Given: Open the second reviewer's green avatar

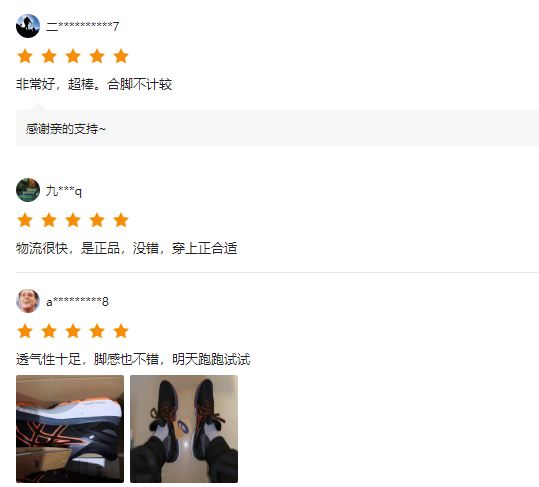Looking at the screenshot, I should tap(28, 190).
